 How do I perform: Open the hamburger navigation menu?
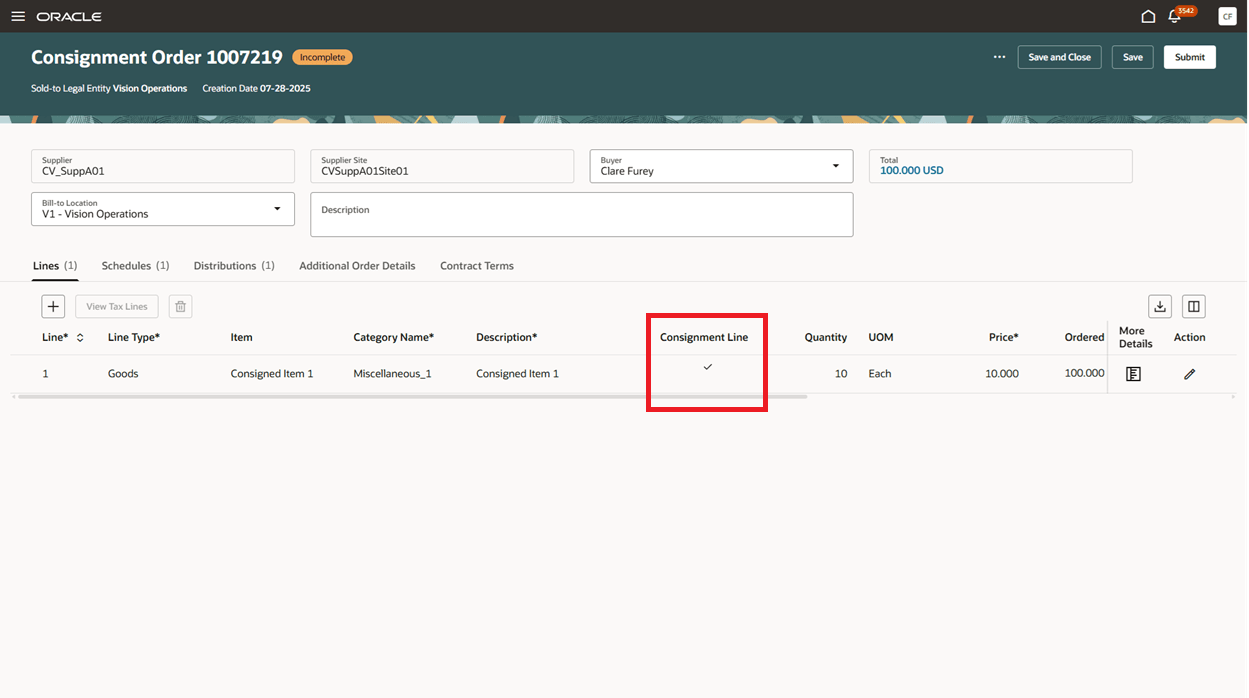pyautogui.click(x=18, y=16)
